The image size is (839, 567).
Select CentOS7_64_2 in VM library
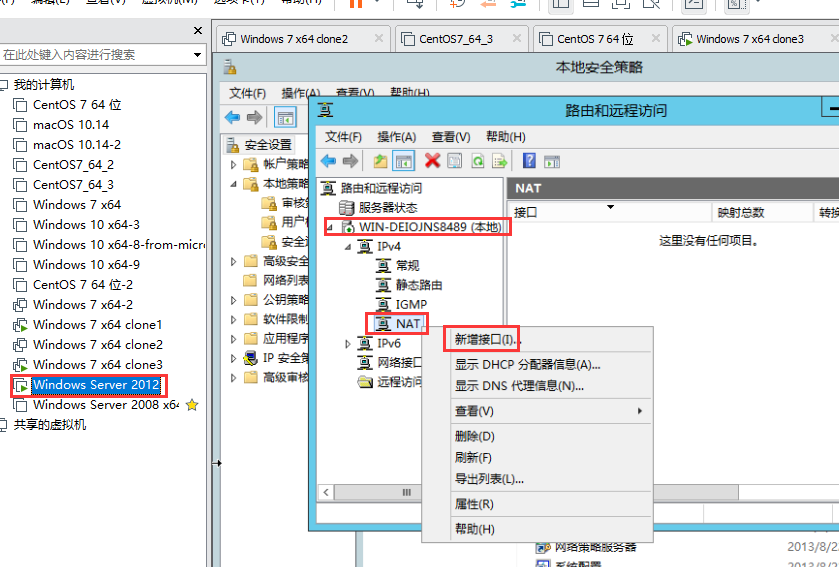[x=73, y=165]
